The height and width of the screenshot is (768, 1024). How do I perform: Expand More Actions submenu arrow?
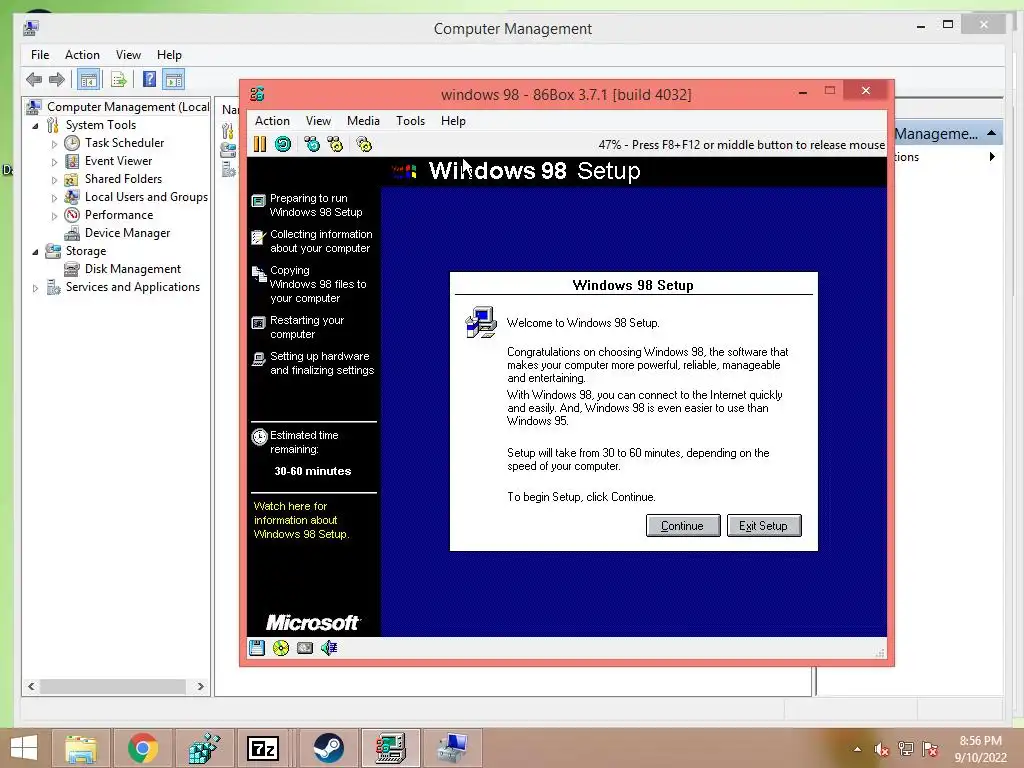pos(992,157)
